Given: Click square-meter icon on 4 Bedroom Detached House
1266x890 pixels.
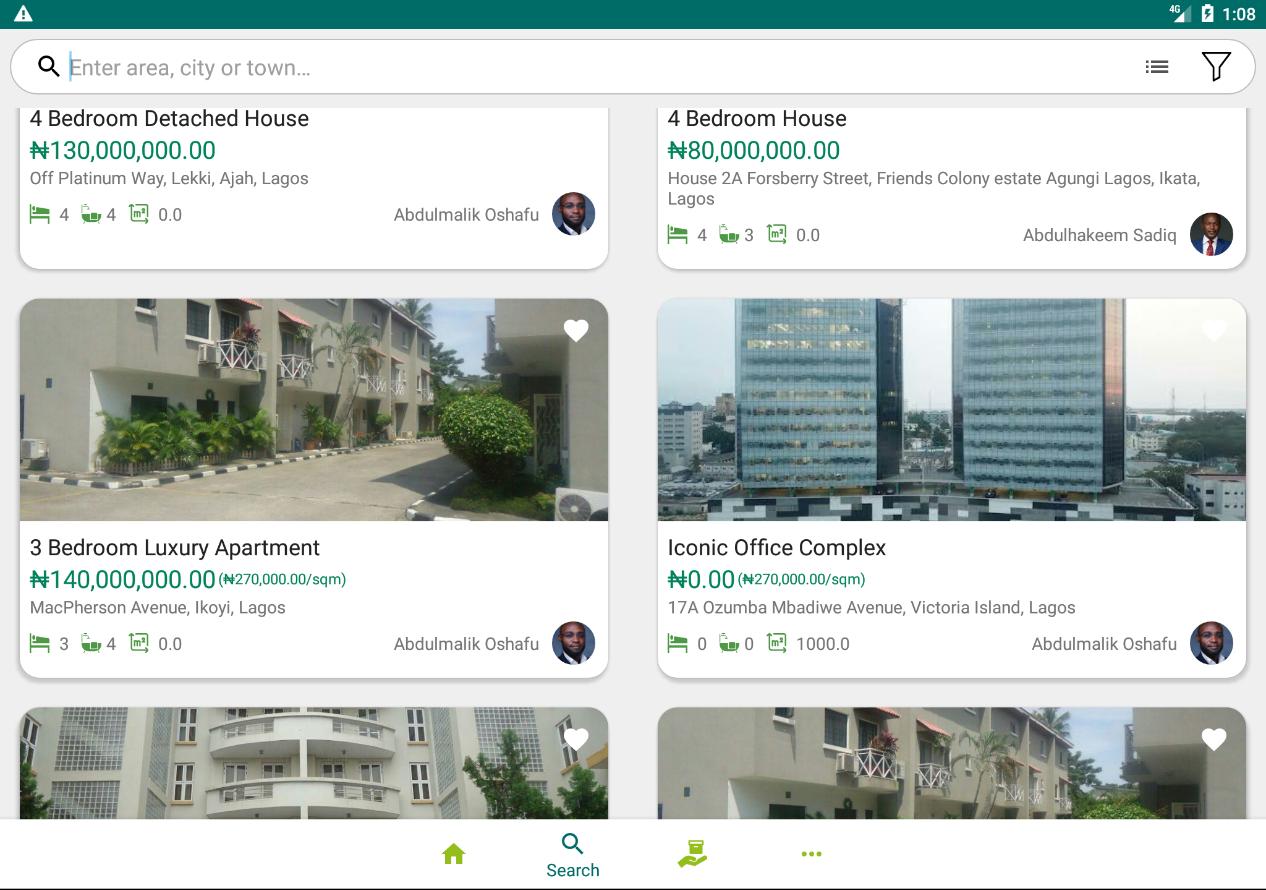Looking at the screenshot, I should (139, 214).
